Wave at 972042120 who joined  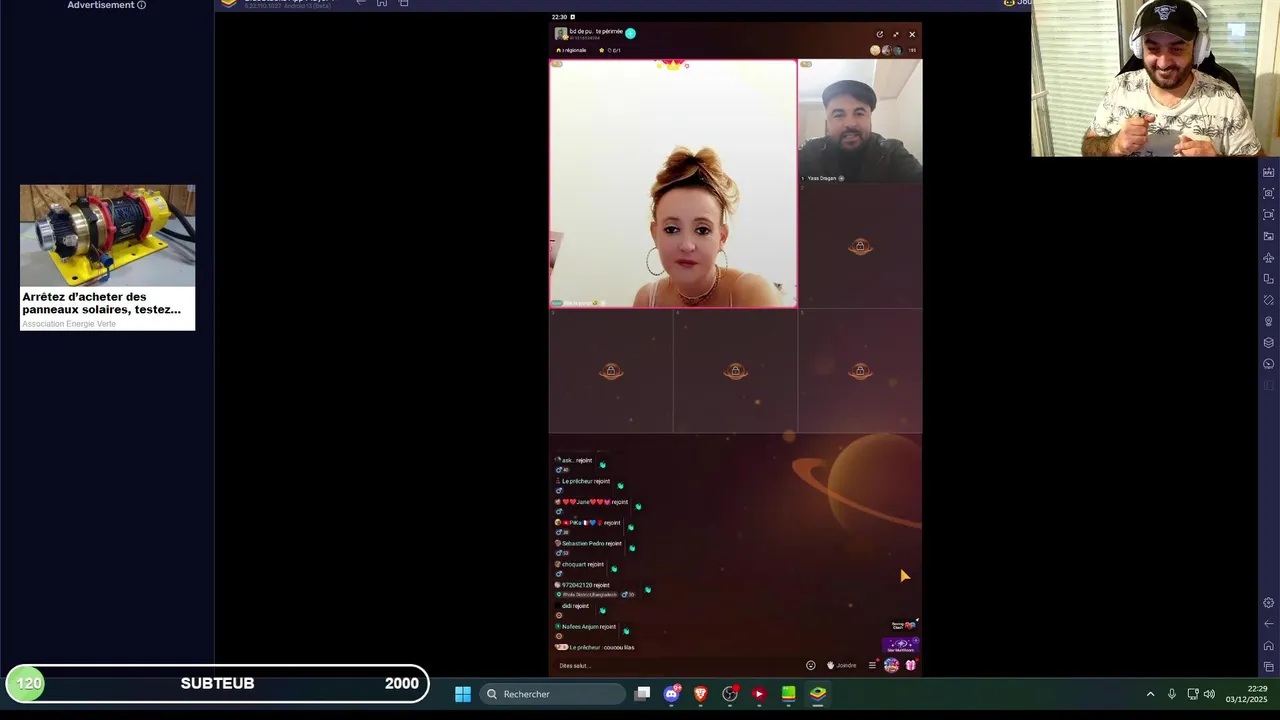click(x=648, y=589)
